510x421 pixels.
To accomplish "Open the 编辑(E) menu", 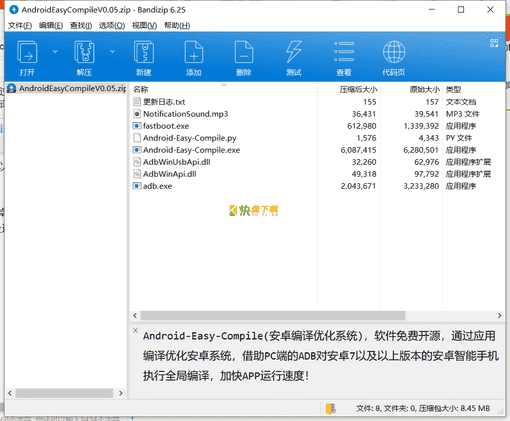I will tap(51, 26).
